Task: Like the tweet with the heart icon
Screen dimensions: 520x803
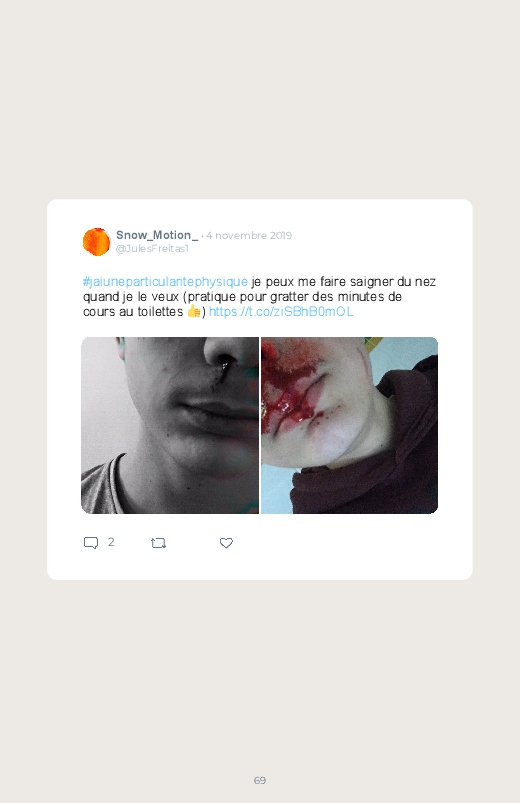Action: [226, 543]
